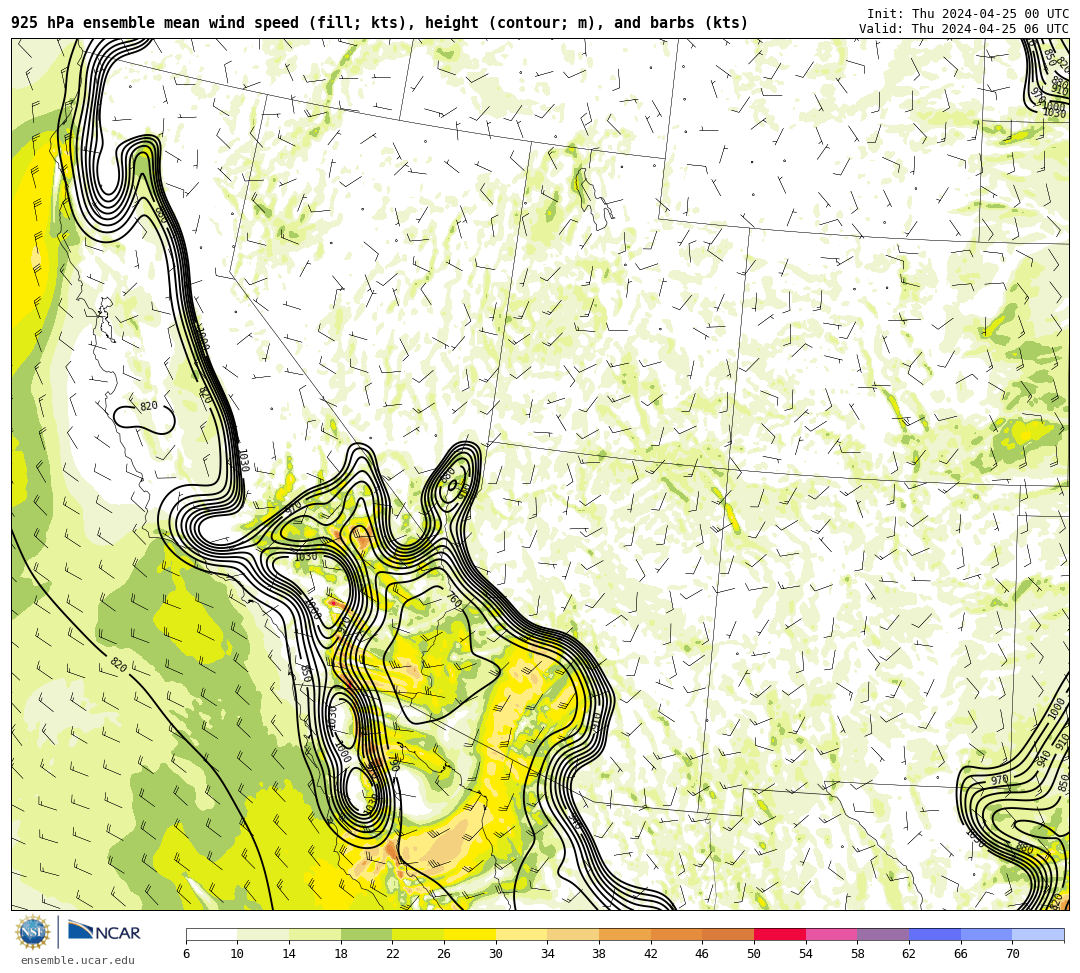Image resolution: width=1080 pixels, height=973 pixels.
Task: Pick the pale yellow 30–34 kts colorbar segment
Action: 521,934
